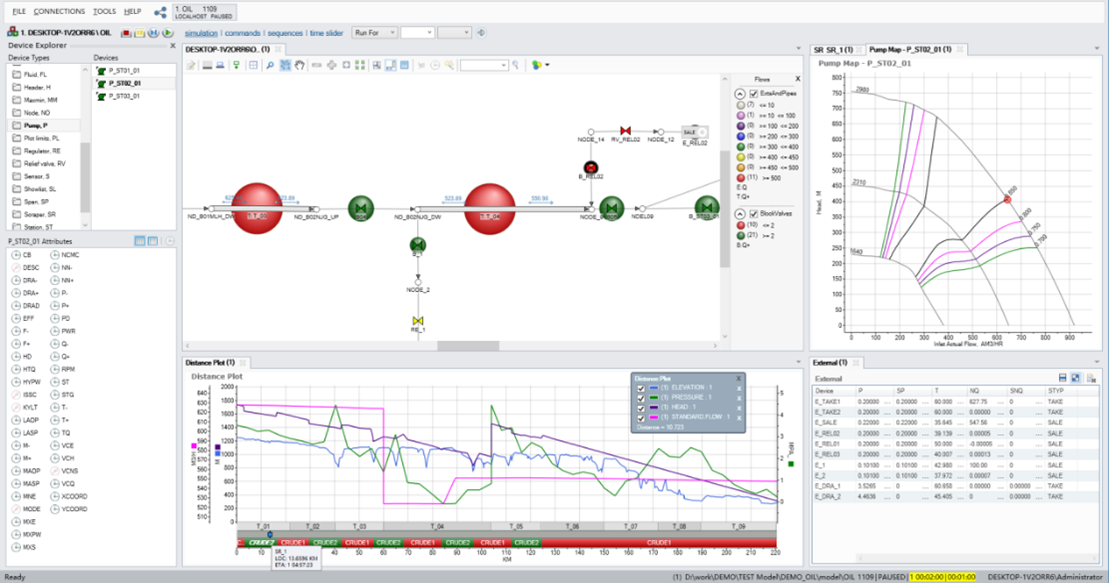The height and width of the screenshot is (583, 1109).
Task: Stop the simulation using the red stop icon
Action: coord(126,32)
